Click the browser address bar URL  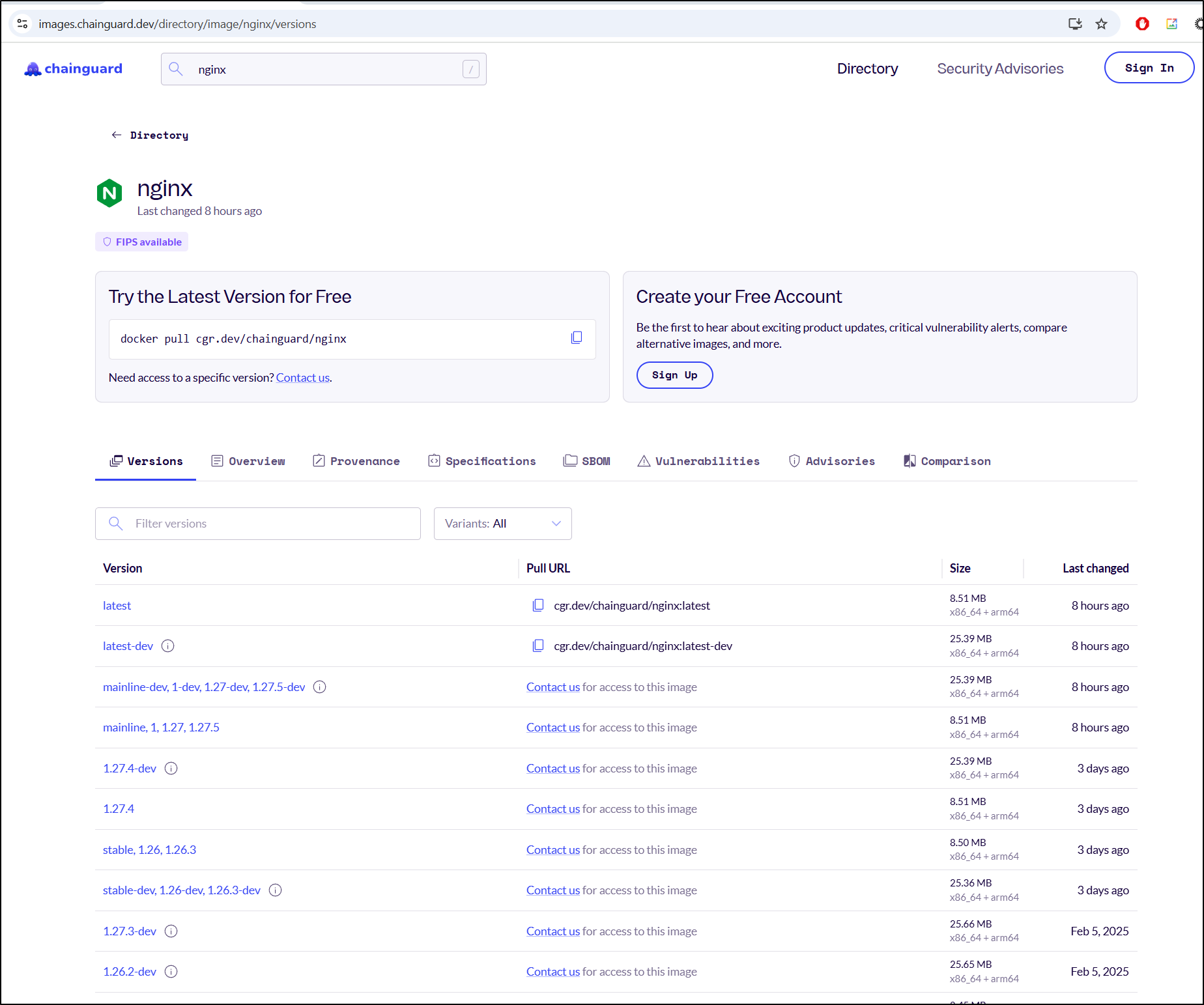click(x=177, y=24)
